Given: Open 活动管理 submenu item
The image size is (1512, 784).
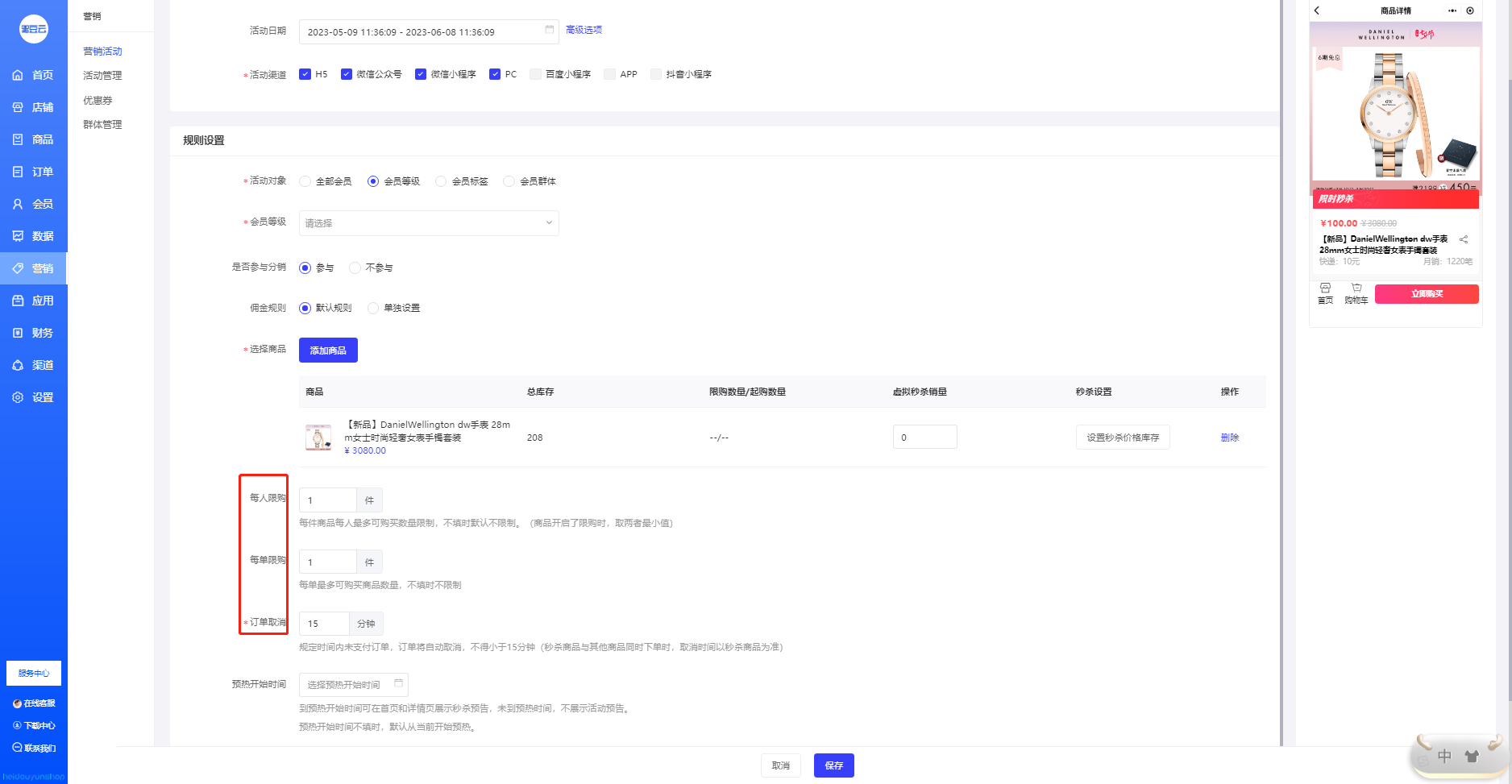Looking at the screenshot, I should click(x=102, y=76).
